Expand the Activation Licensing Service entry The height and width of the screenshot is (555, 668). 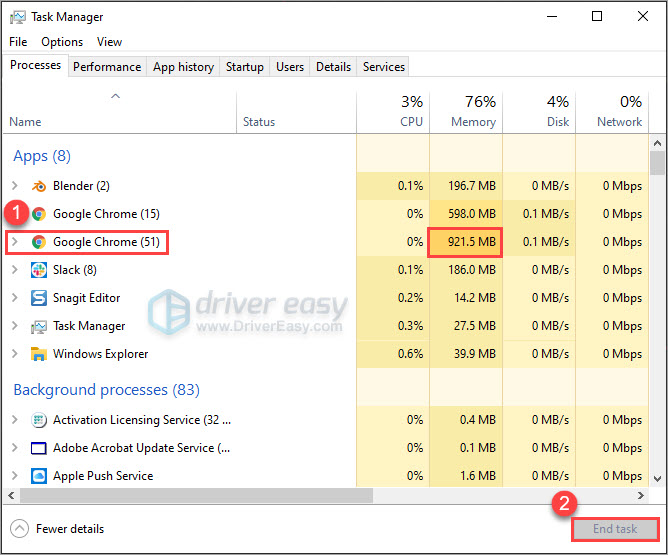(x=15, y=420)
